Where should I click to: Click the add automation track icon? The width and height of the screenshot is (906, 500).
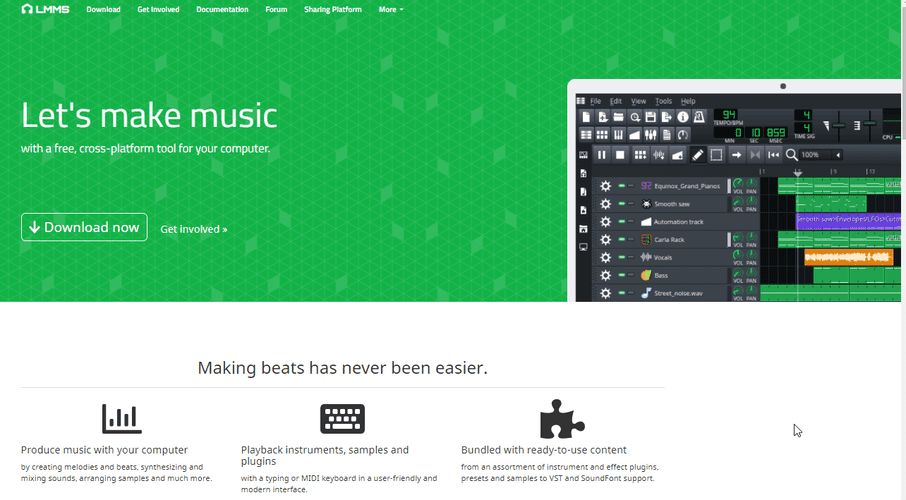(677, 154)
